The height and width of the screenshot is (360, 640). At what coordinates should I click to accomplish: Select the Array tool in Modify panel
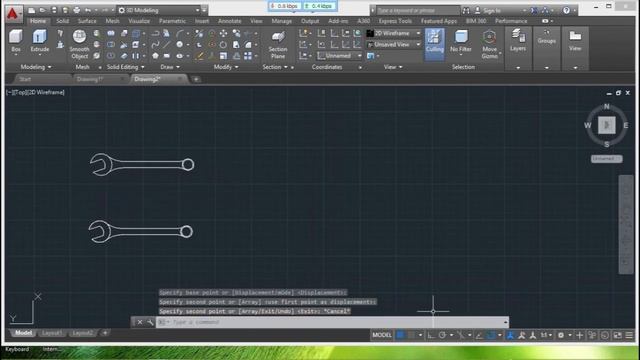click(248, 56)
